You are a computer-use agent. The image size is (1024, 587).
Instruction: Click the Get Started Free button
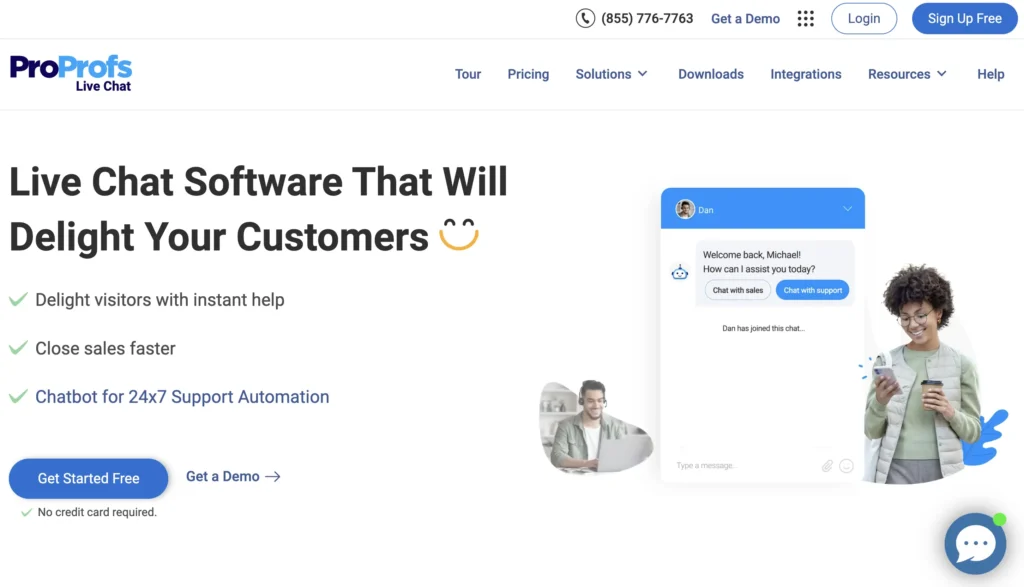pos(88,478)
